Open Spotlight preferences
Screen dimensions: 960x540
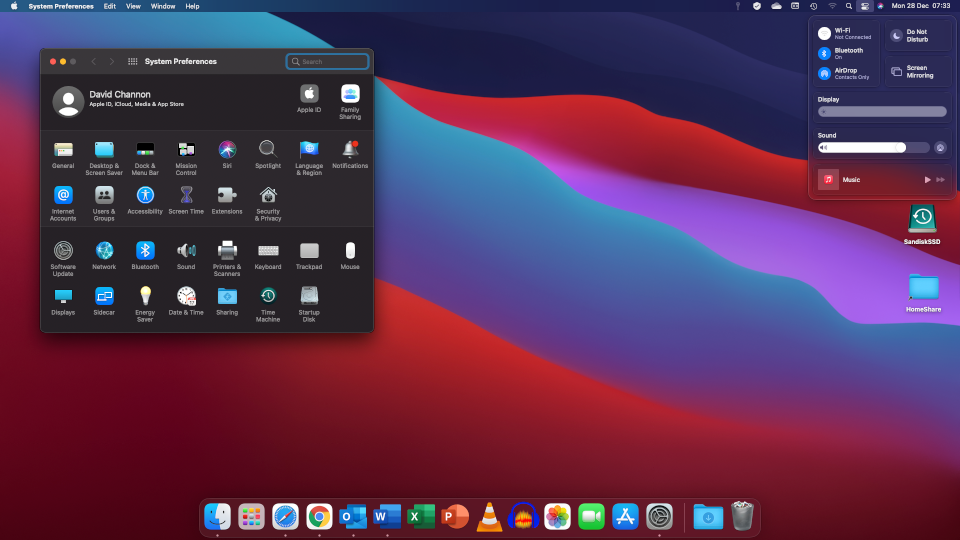click(x=268, y=155)
